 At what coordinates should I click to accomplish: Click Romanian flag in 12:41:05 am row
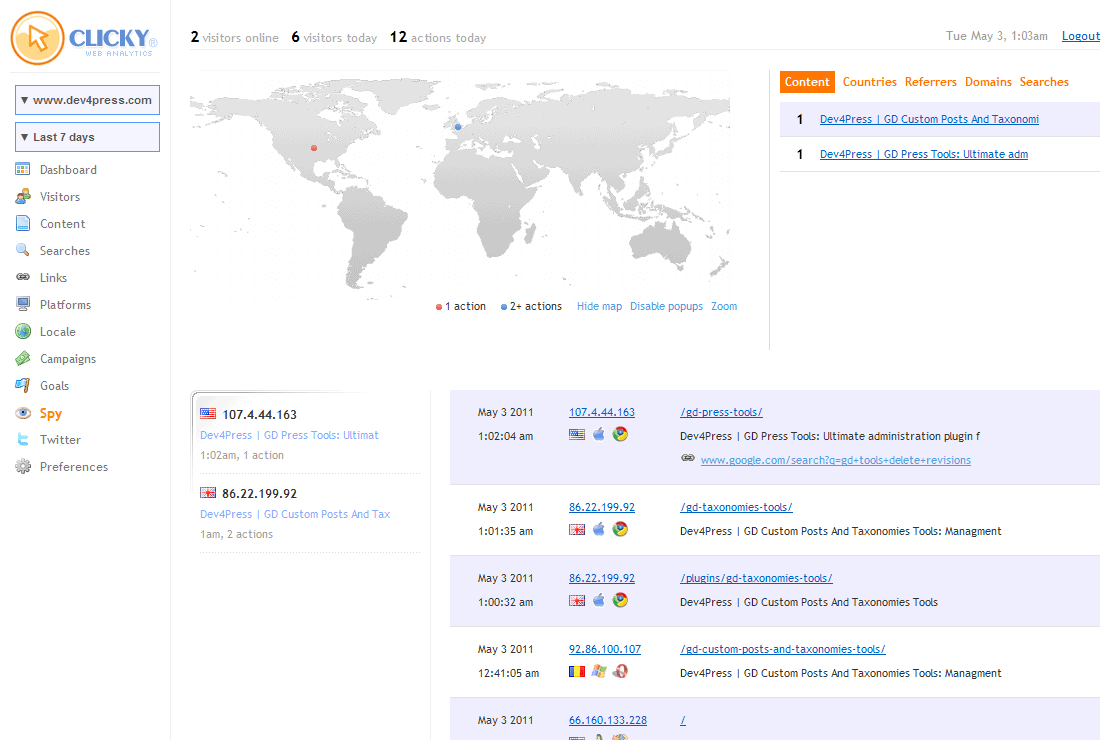pos(576,671)
